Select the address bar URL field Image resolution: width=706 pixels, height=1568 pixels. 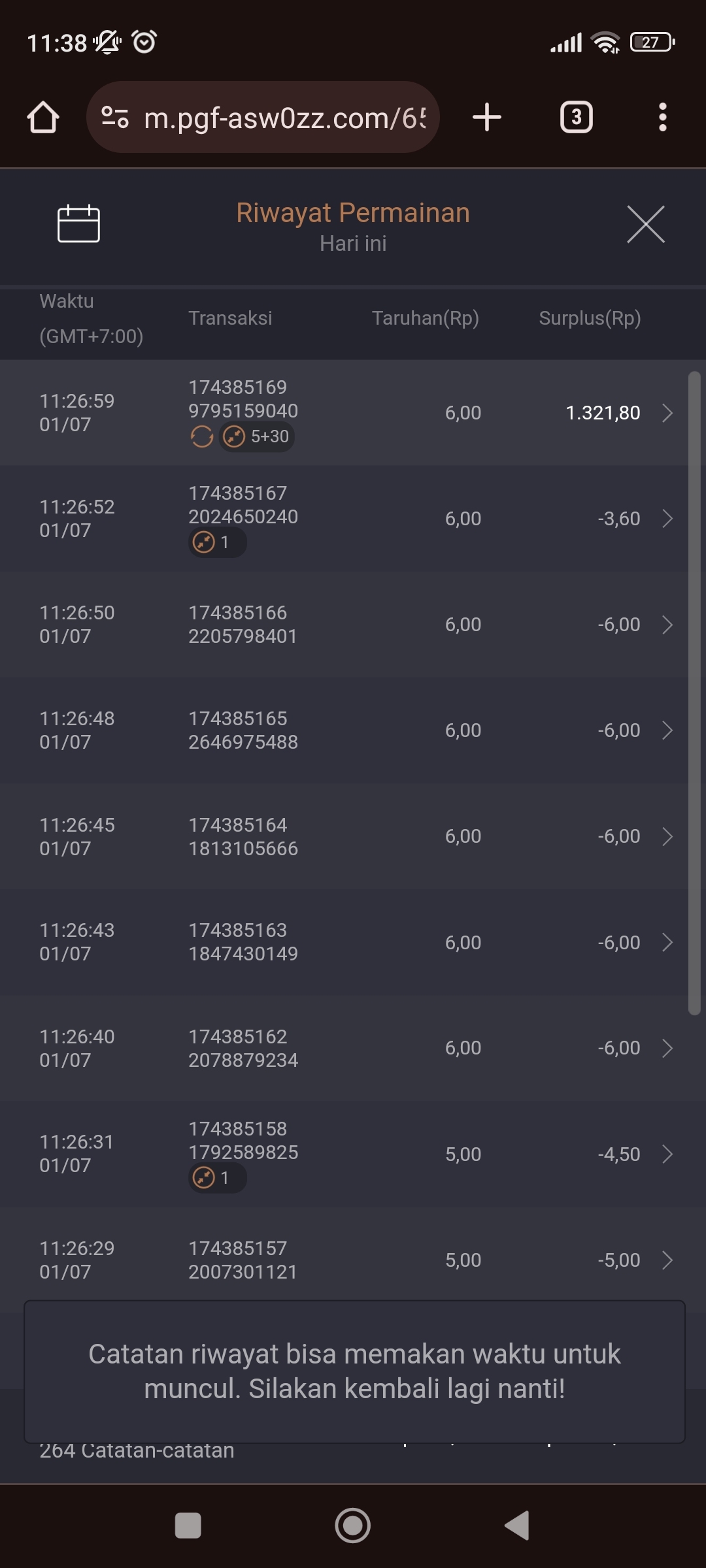(284, 118)
